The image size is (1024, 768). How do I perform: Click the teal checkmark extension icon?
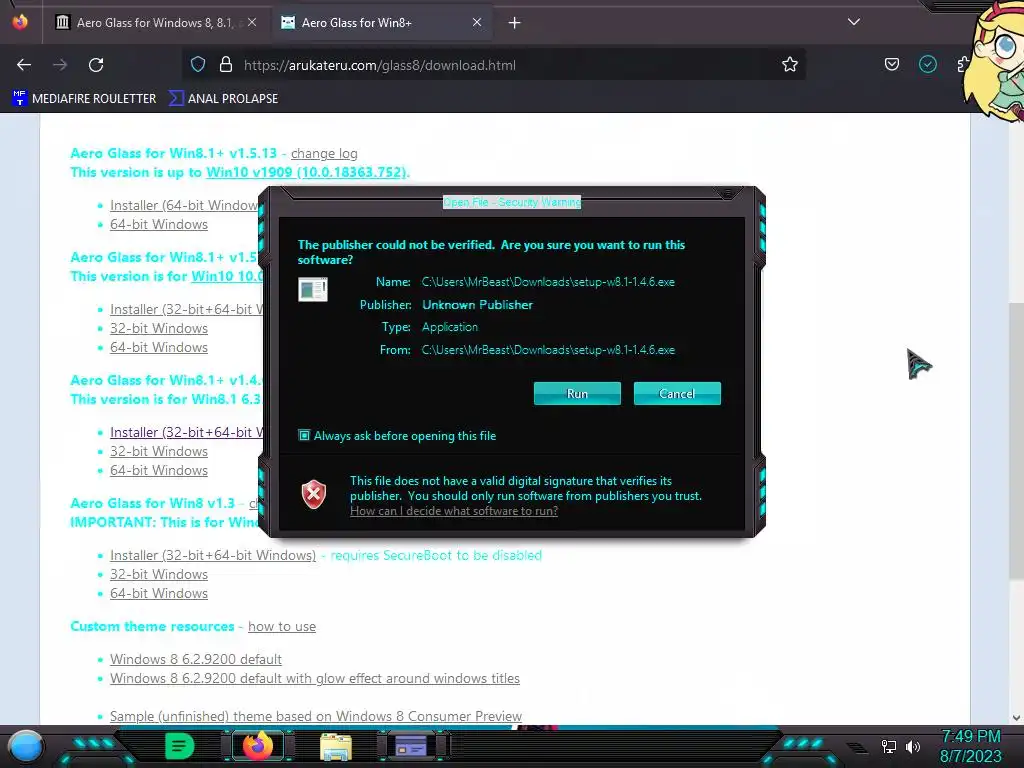927,64
